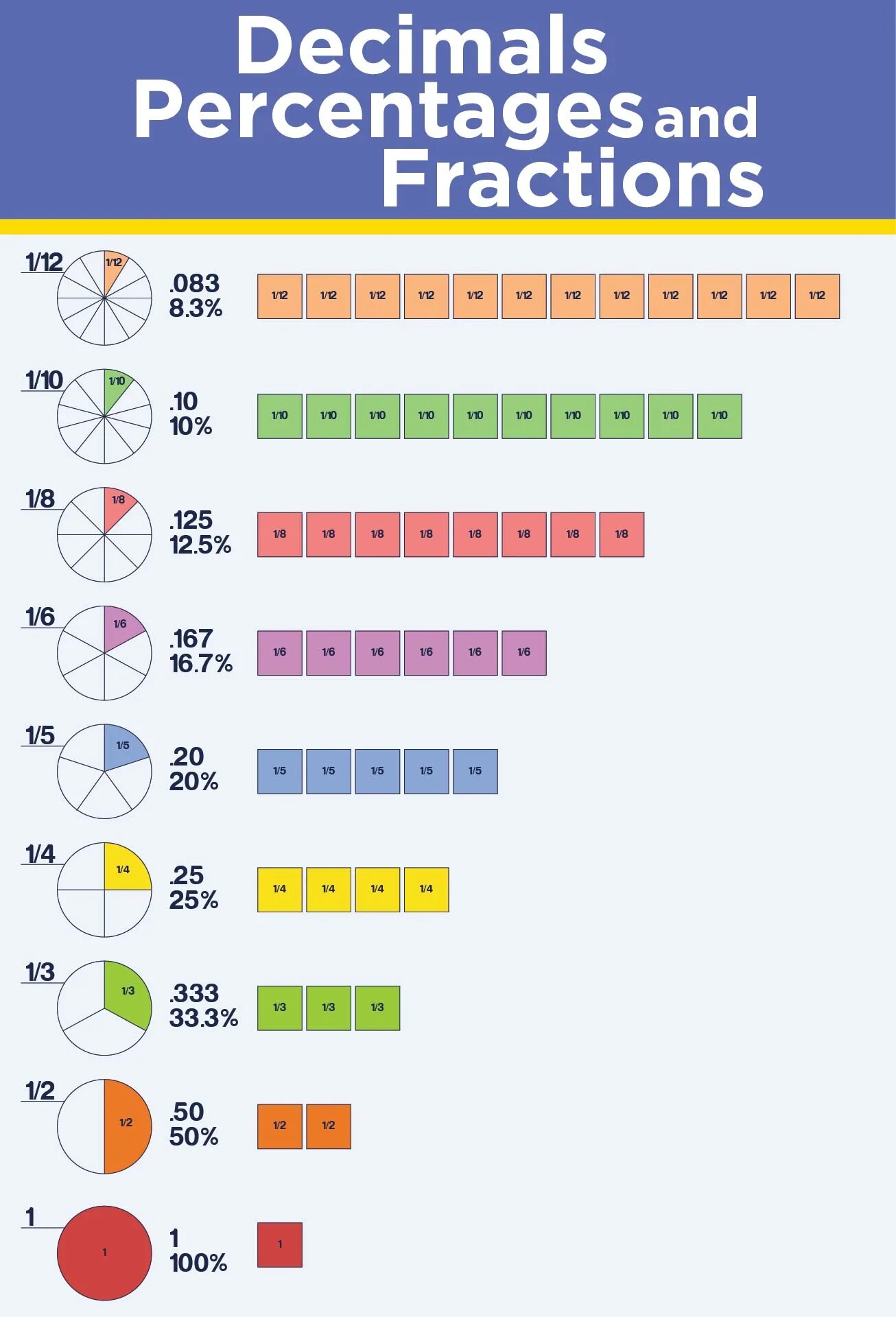Image resolution: width=896 pixels, height=1317 pixels.
Task: Click the 1/10 pie chart circle
Action: (104, 416)
